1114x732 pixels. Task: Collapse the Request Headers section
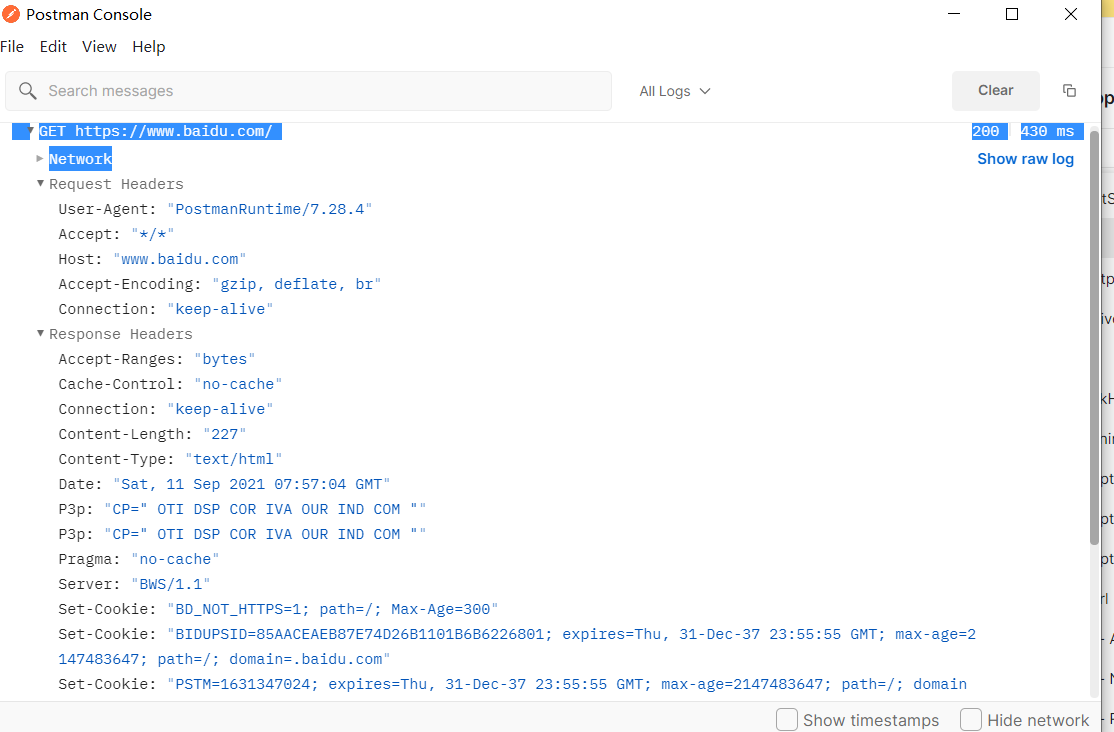coord(40,183)
